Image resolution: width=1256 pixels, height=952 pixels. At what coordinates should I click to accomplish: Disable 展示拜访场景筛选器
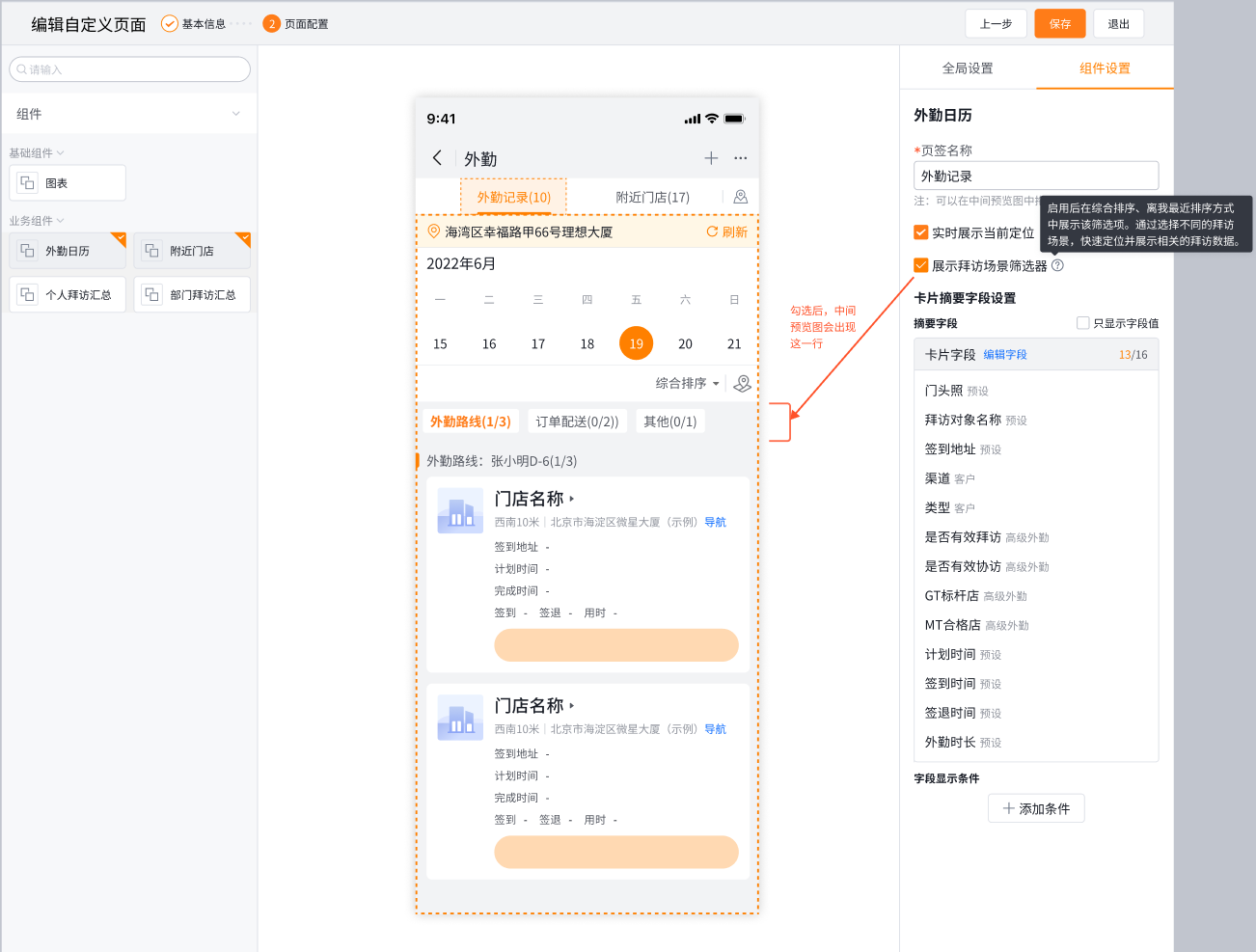919,264
